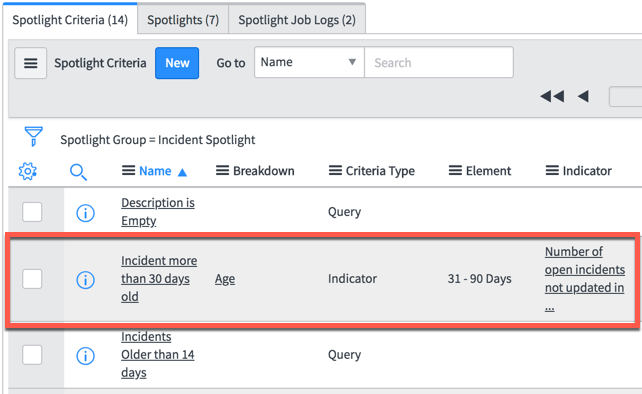Go to previous page arrow

click(583, 97)
